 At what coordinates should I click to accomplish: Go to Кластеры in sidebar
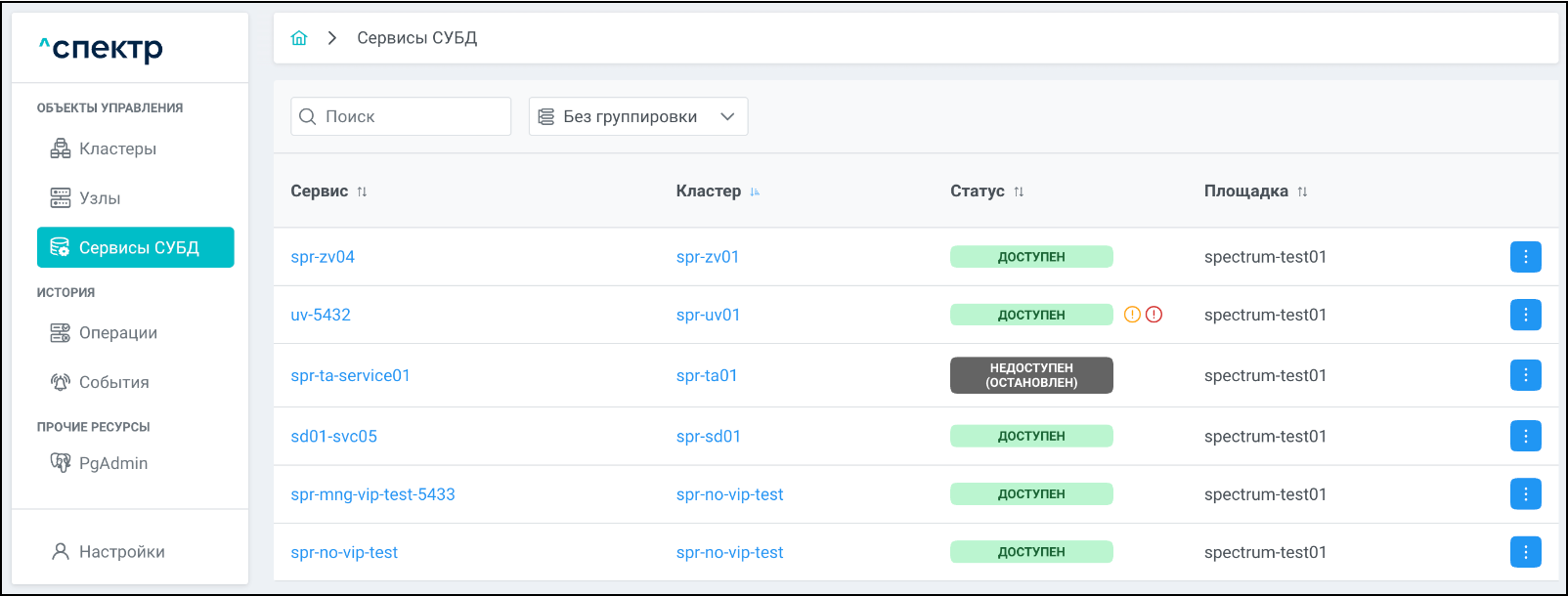tap(117, 149)
